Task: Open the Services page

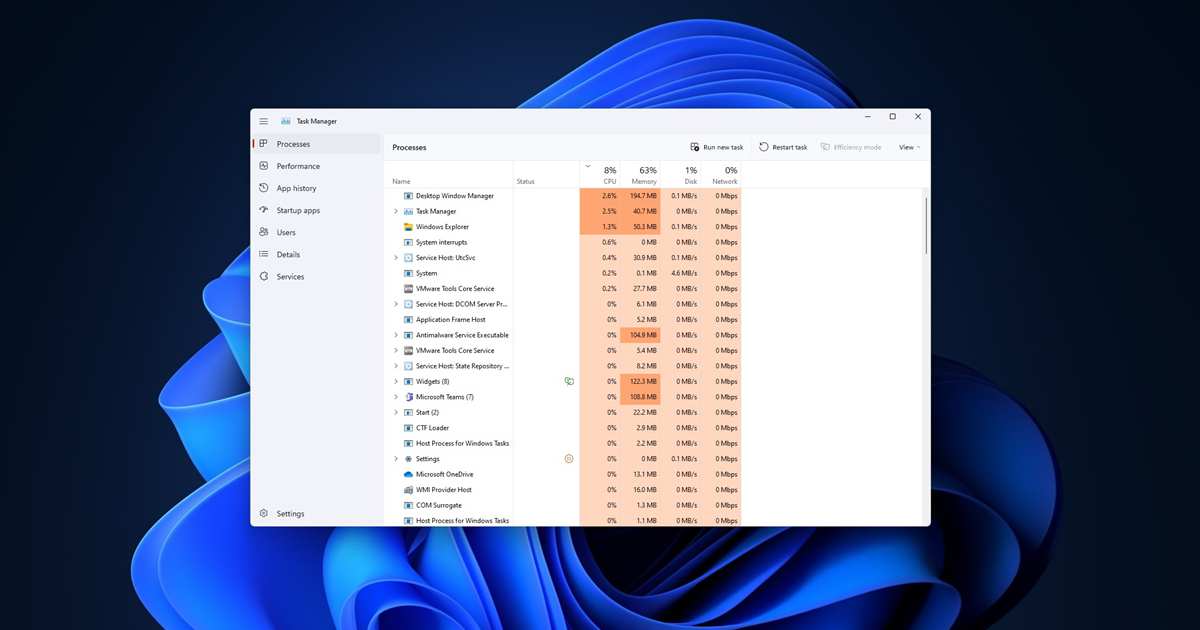Action: point(316,276)
